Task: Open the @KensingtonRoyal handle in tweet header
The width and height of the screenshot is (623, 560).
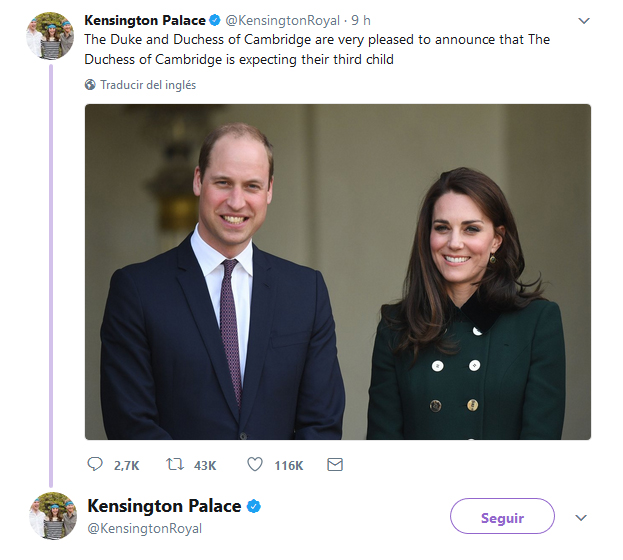Action: pos(282,21)
